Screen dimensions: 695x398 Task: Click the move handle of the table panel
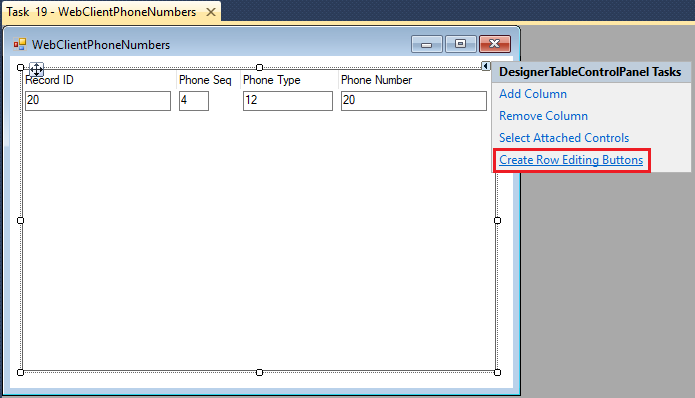tap(36, 70)
